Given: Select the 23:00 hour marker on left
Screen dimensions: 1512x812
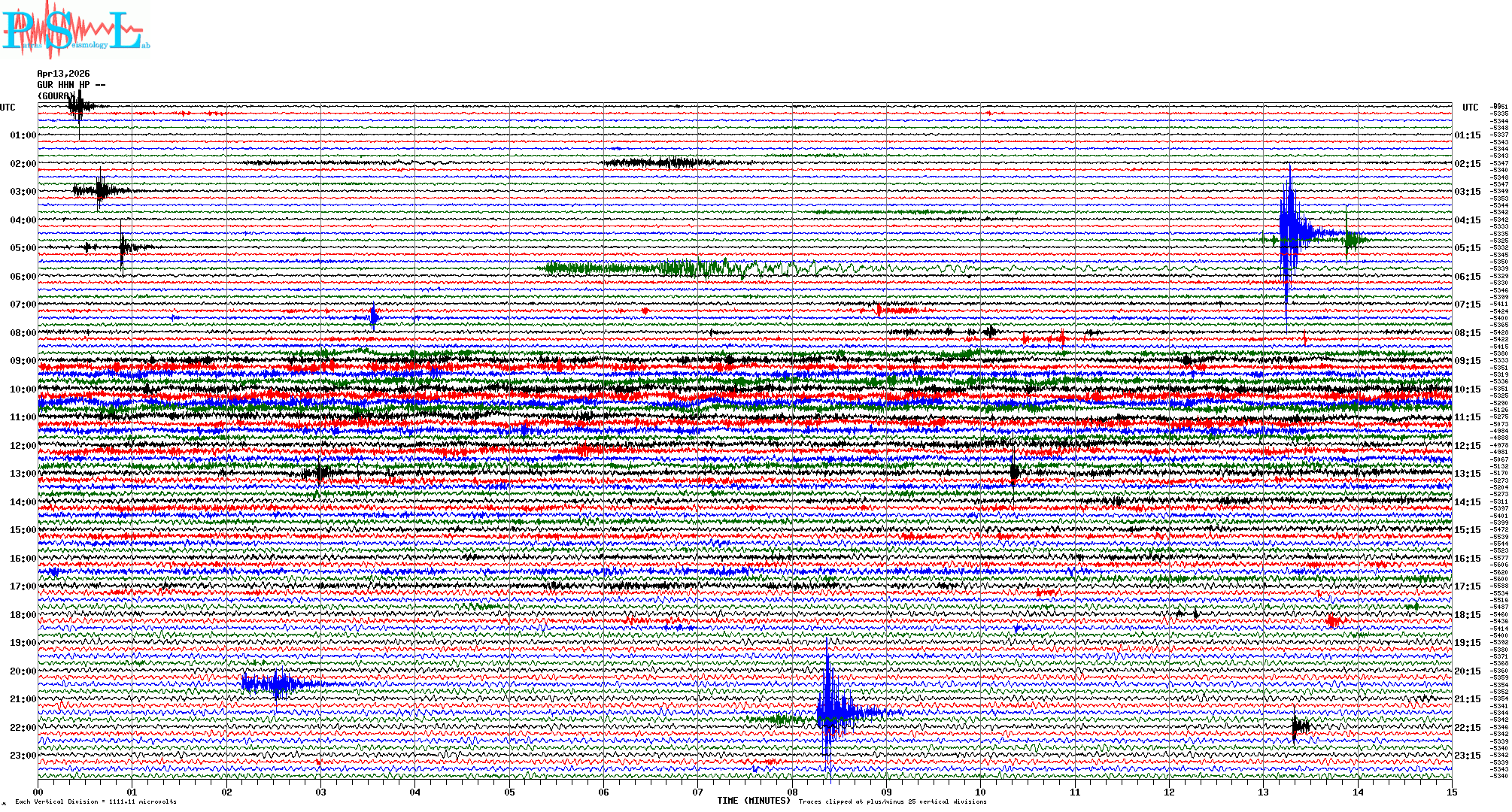Looking at the screenshot, I should coord(23,756).
